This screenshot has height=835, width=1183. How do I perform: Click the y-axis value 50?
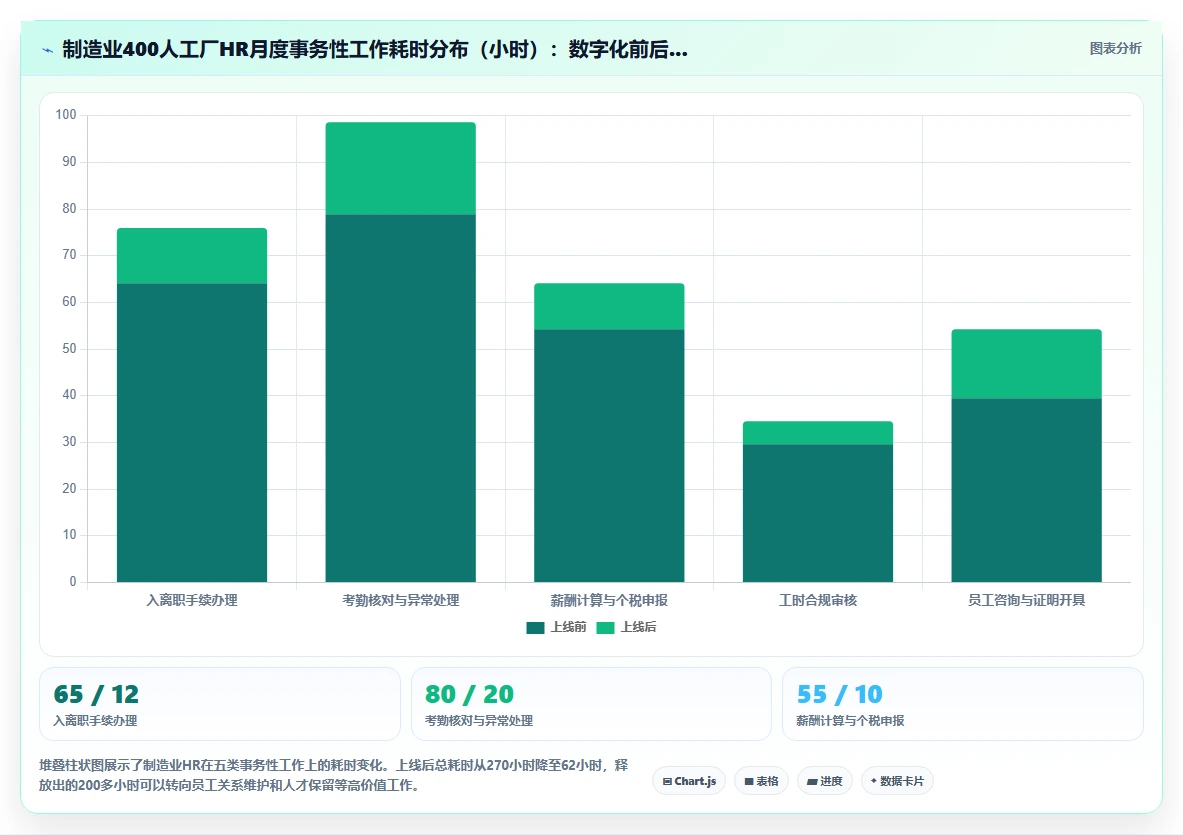[x=69, y=348]
